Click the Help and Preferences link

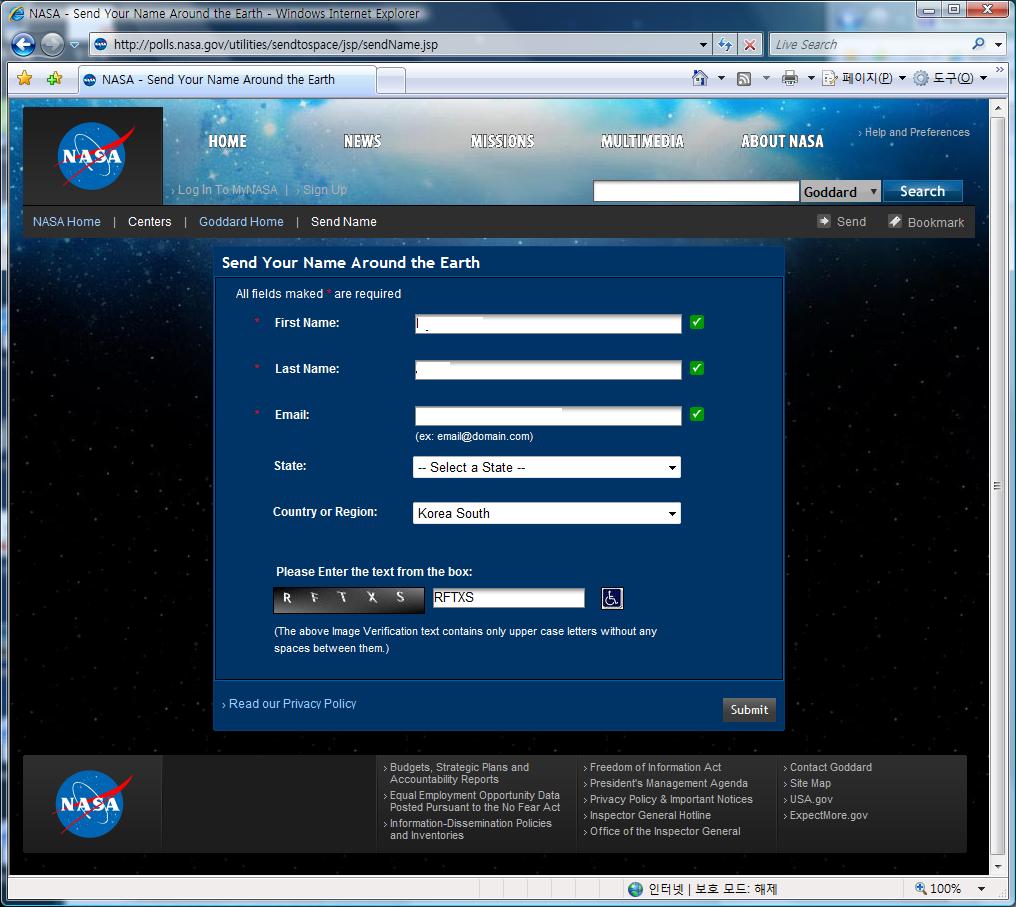pos(917,132)
